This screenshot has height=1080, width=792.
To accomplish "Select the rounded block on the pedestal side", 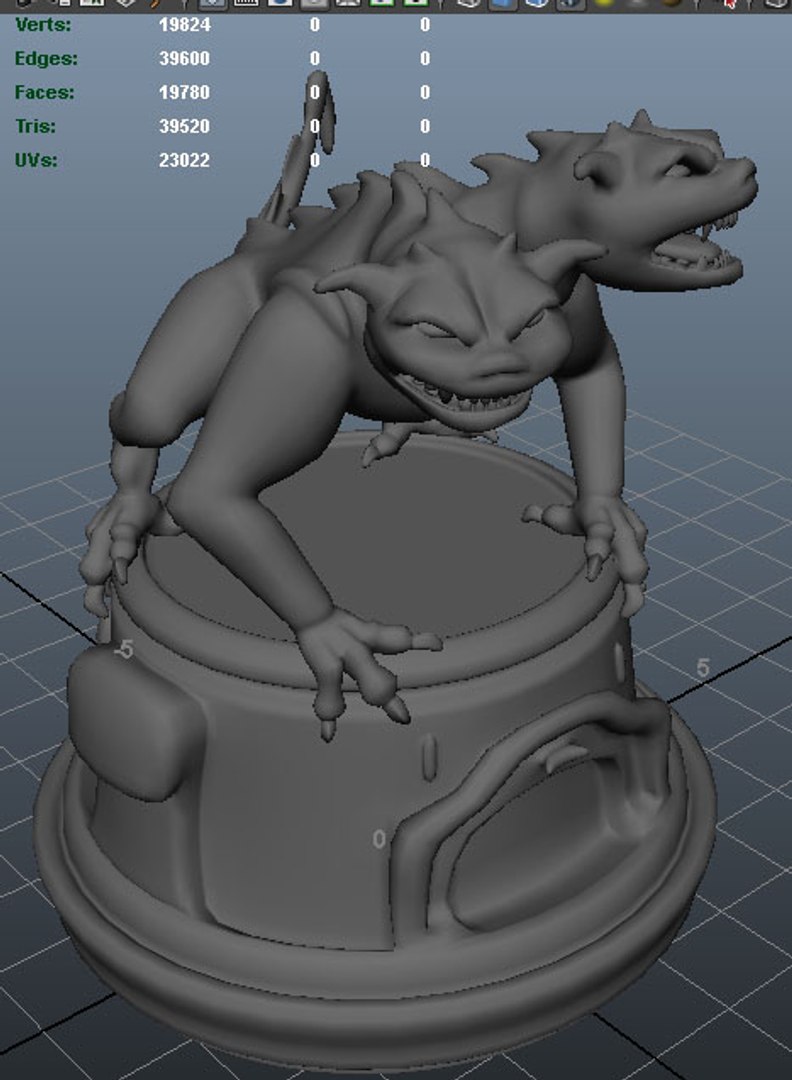I will tap(132, 723).
